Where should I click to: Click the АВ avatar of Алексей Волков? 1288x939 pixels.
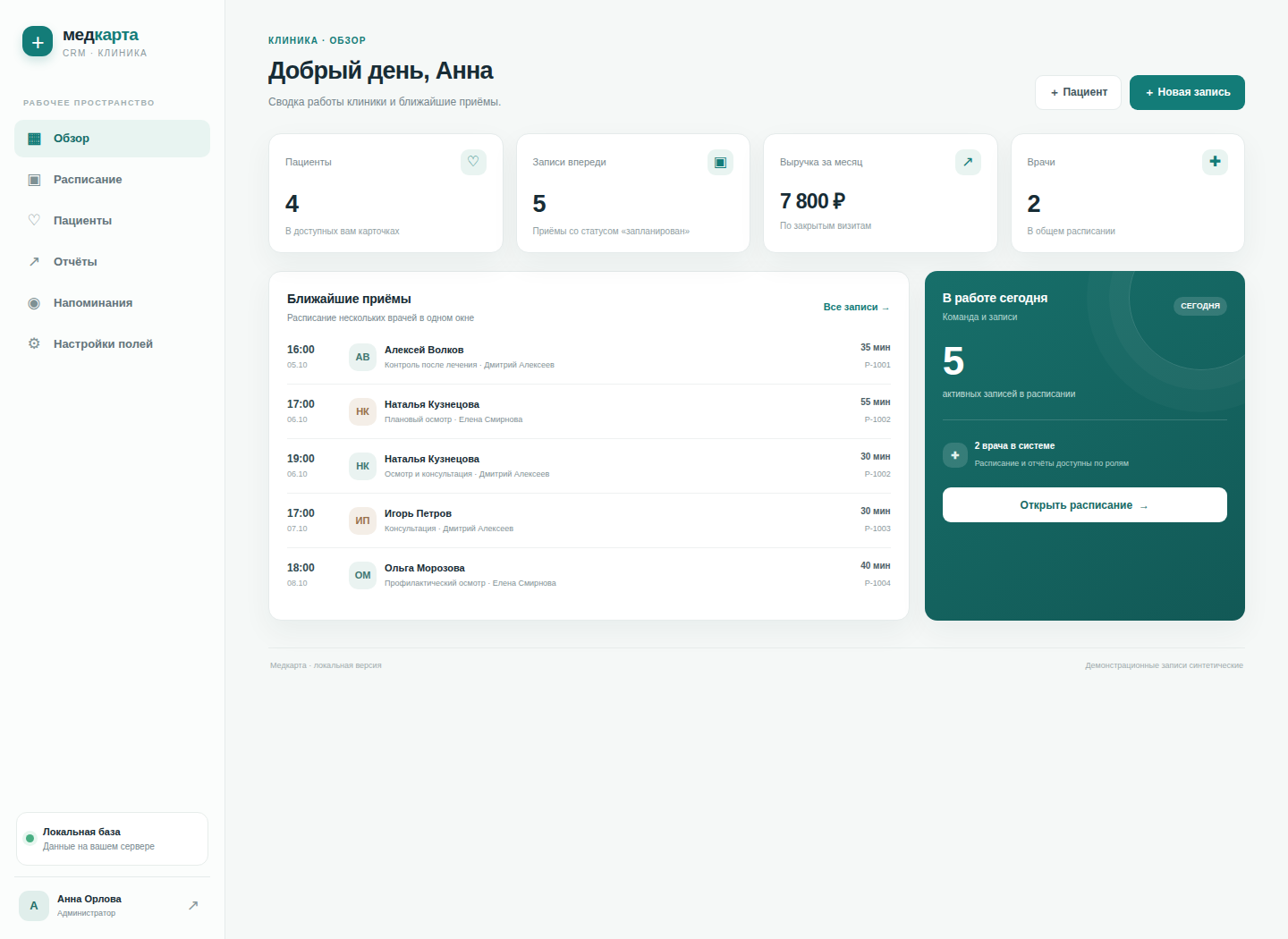click(x=362, y=357)
